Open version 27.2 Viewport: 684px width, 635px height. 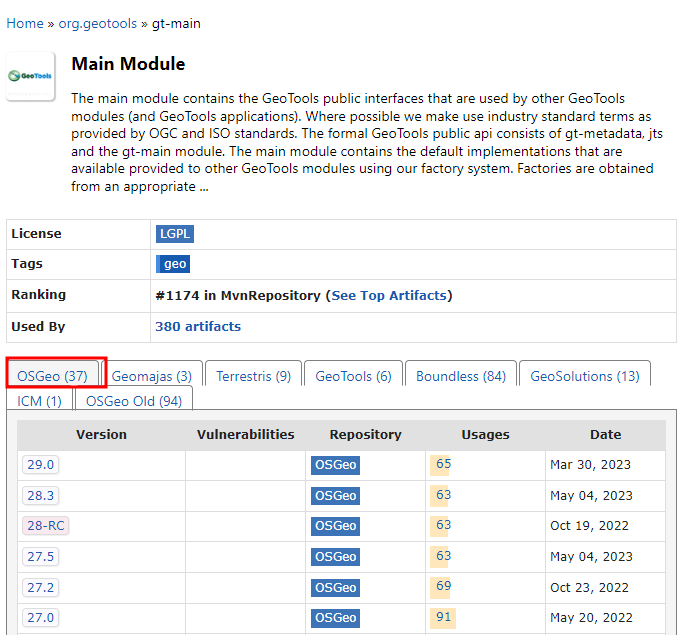click(41, 587)
